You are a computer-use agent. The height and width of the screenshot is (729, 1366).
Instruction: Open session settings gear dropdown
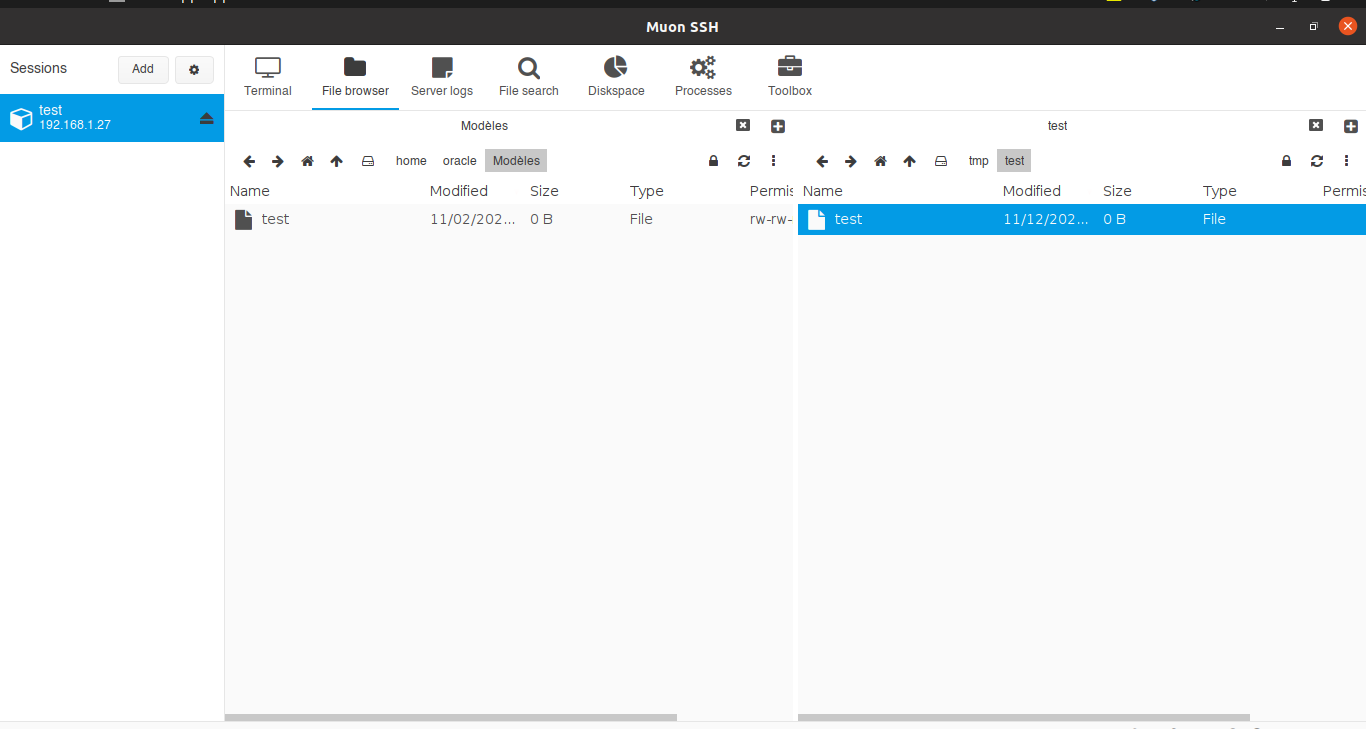pos(194,69)
